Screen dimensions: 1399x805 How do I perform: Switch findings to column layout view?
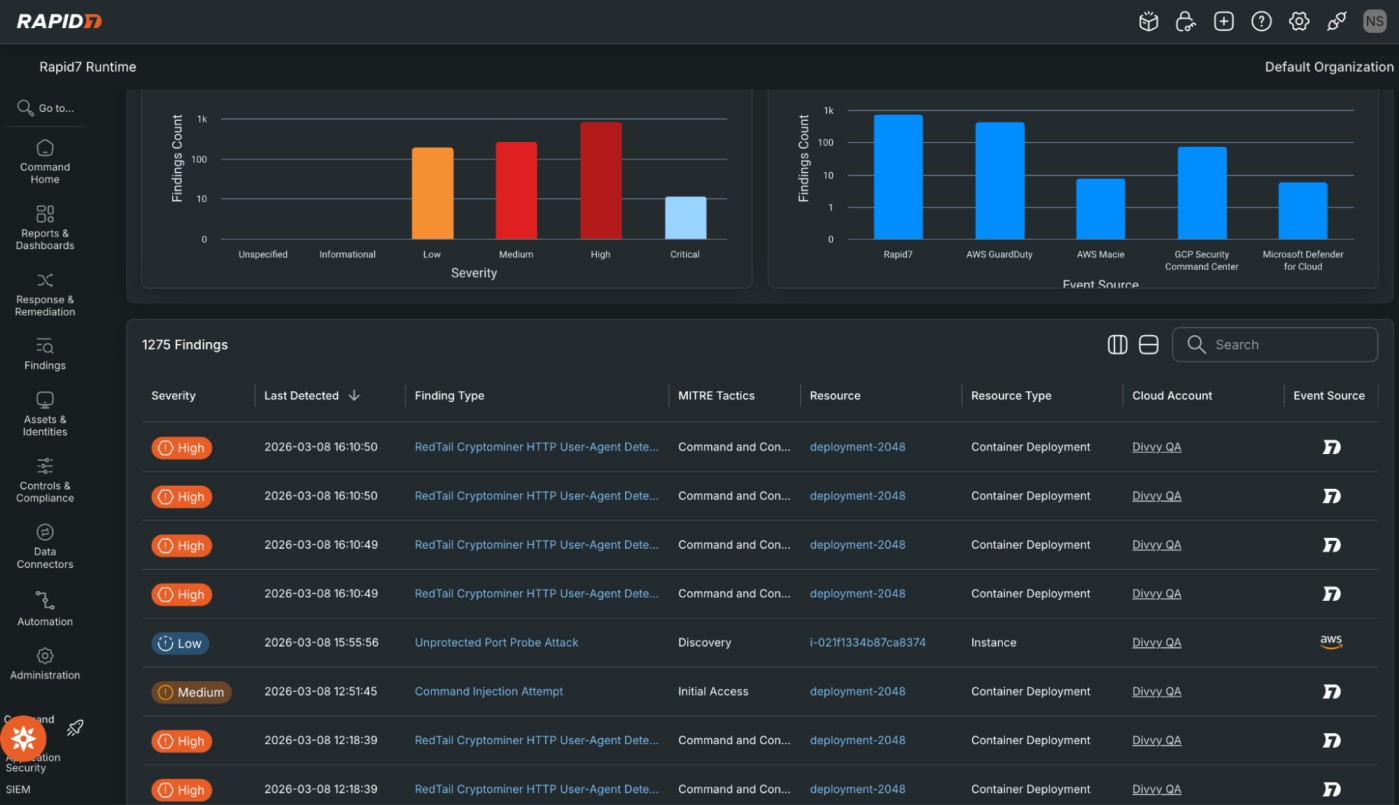click(x=1117, y=344)
